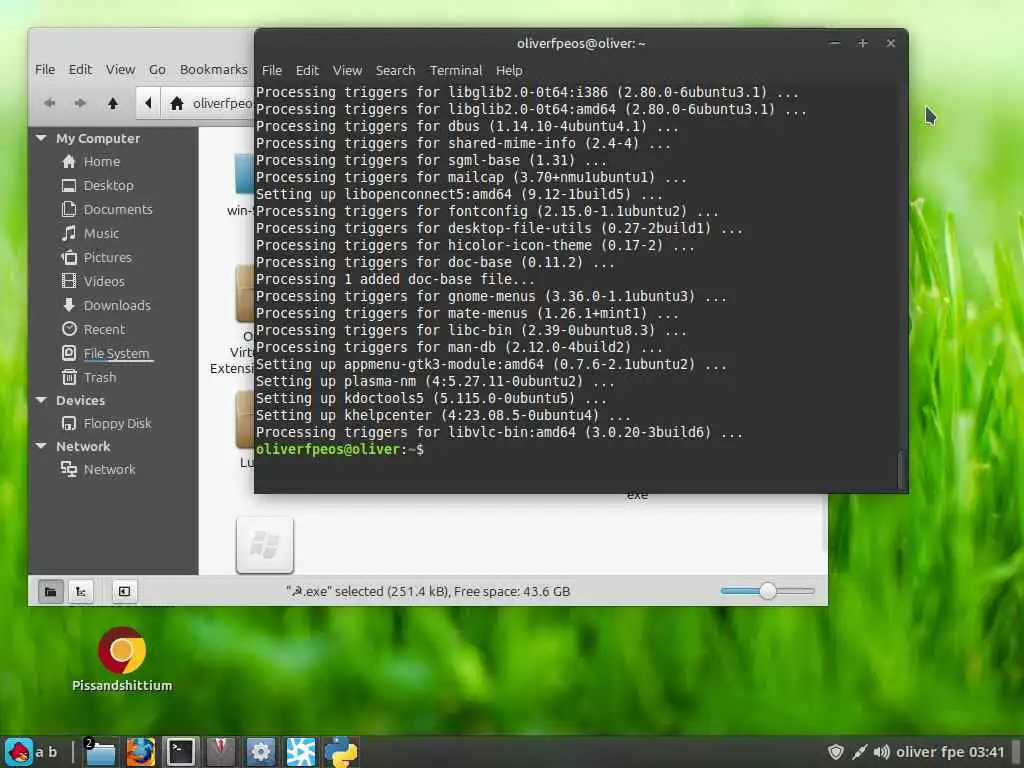
Task: Open terminal View menu
Action: coord(347,70)
